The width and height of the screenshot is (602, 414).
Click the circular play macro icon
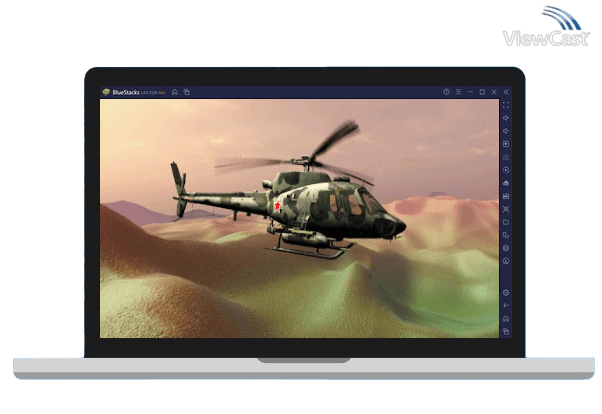point(506,170)
